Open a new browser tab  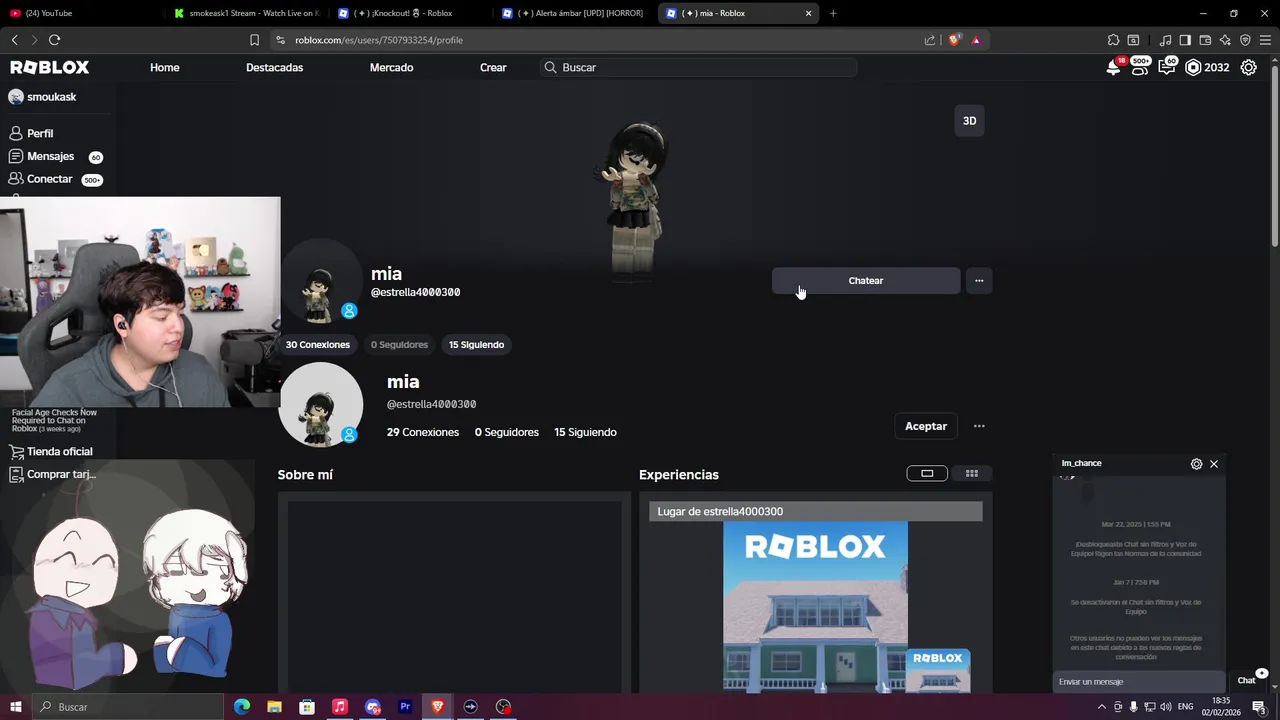833,13
